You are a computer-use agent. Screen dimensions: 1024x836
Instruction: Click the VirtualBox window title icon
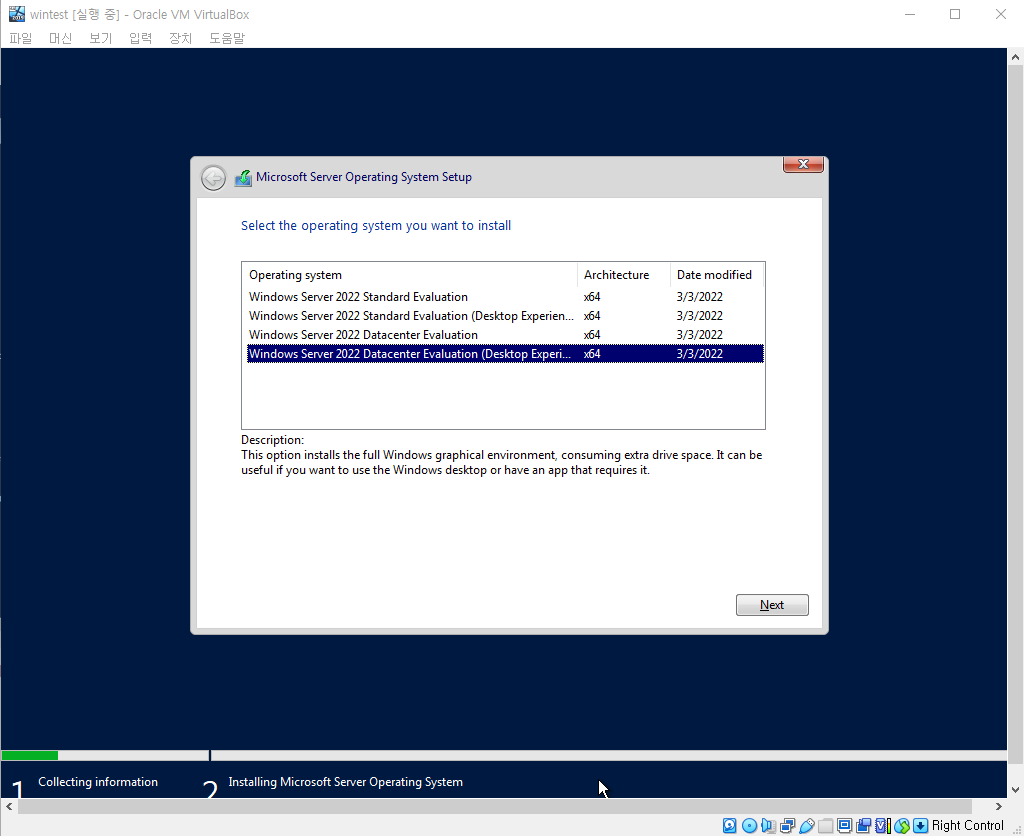point(16,14)
